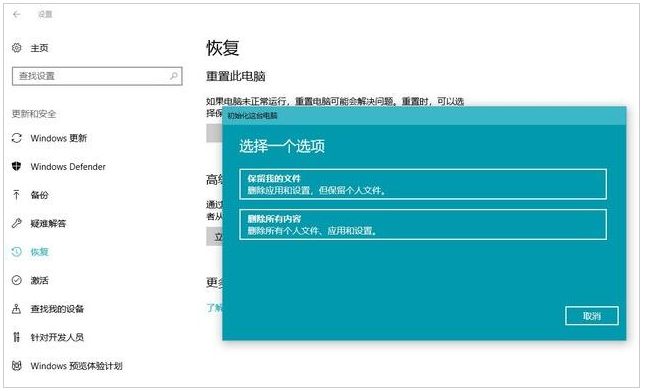Open 查找我的设备 section

point(57,309)
